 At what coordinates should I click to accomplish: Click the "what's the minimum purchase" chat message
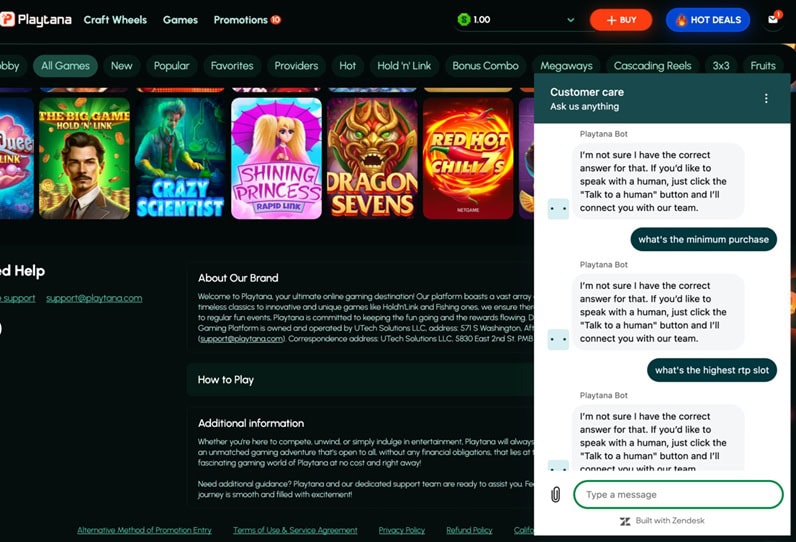[x=704, y=240]
